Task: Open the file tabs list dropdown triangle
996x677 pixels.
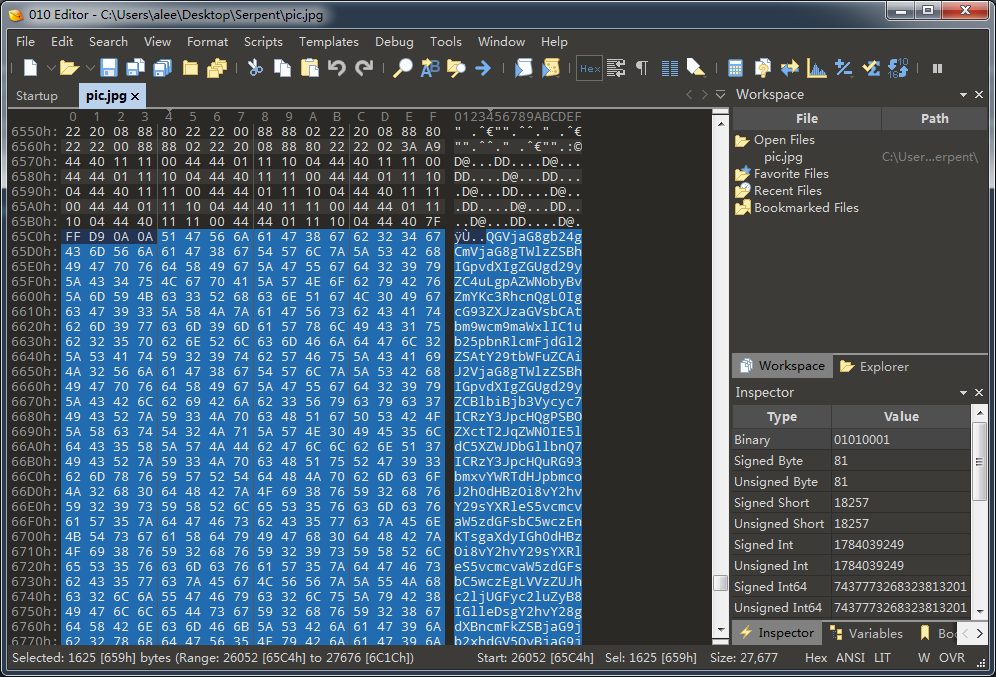Action: pos(720,95)
